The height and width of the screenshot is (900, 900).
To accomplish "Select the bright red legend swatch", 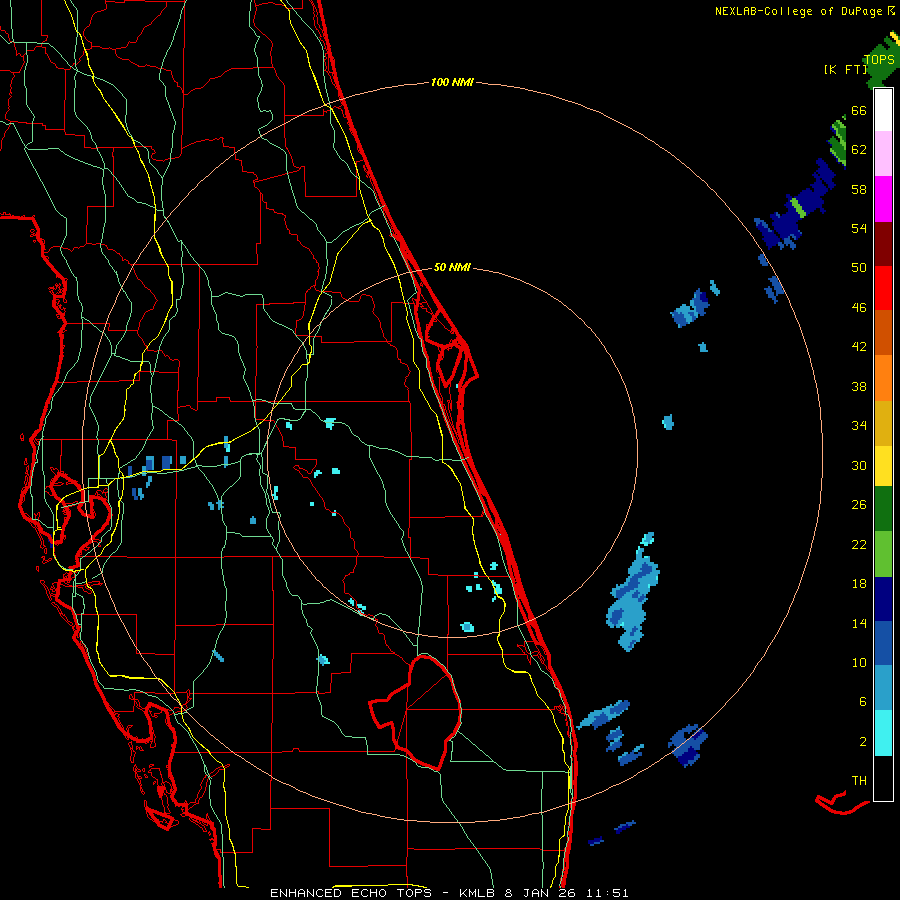I will tap(883, 288).
